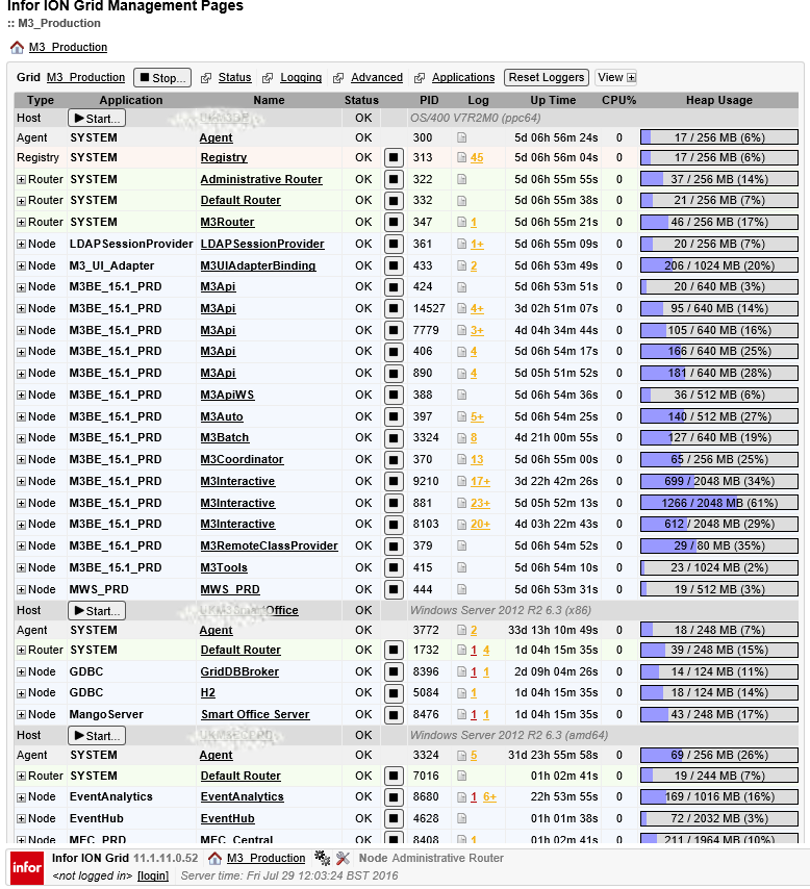This screenshot has width=810, height=889.
Task: Click stop icon for M3Router row
Action: tap(393, 222)
